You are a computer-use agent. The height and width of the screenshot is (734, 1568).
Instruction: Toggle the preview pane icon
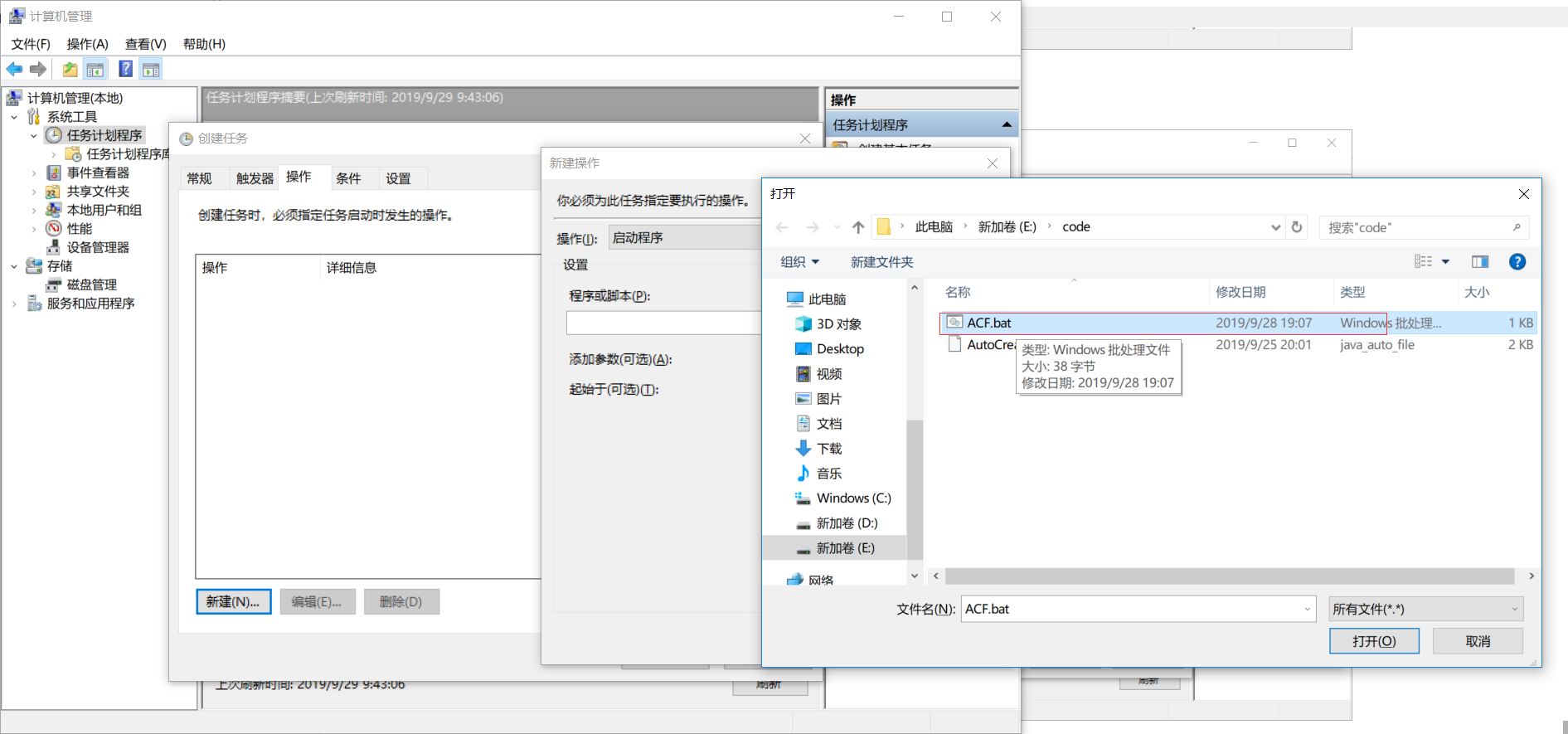pos(1480,262)
